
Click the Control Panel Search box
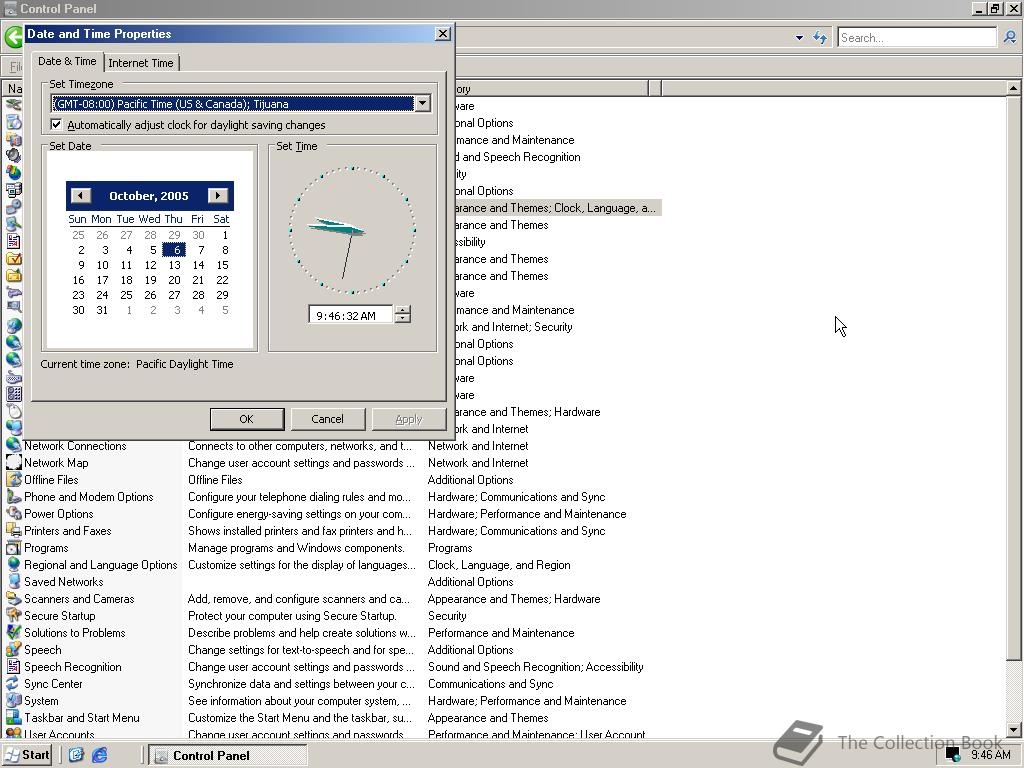coord(918,37)
